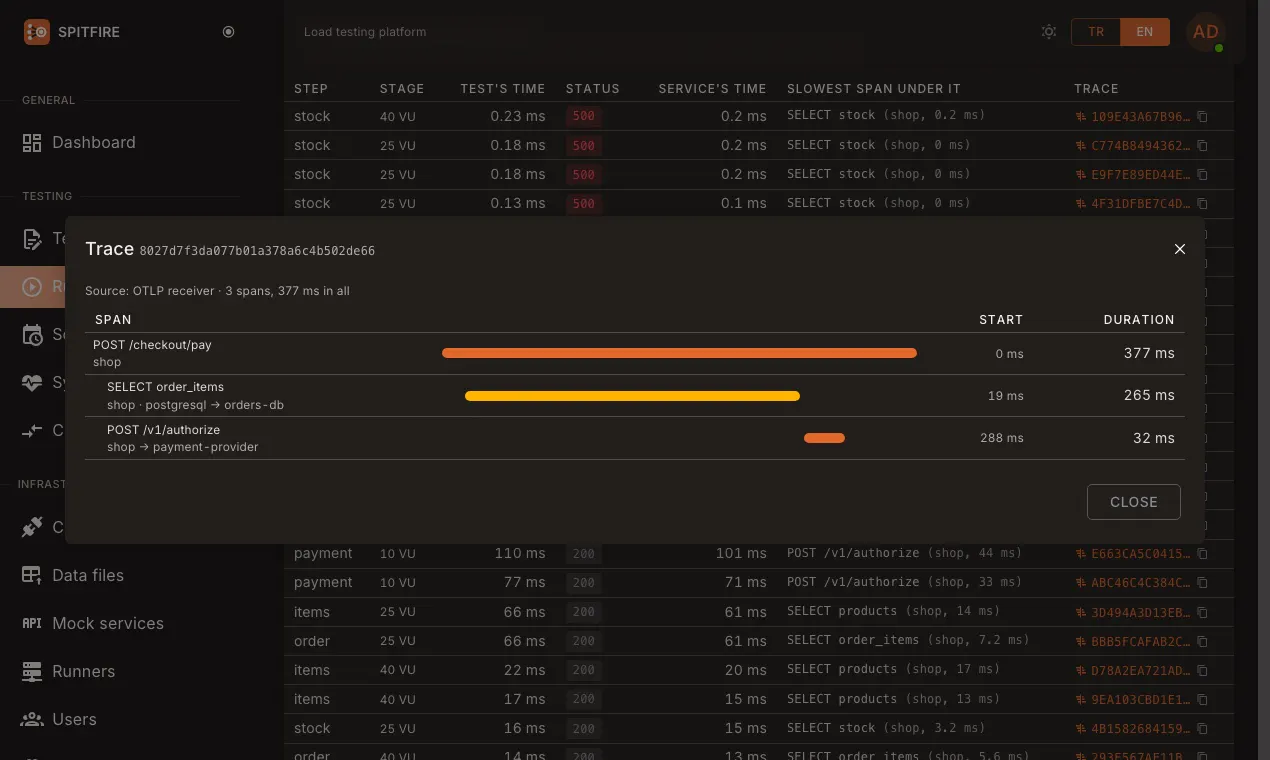1270x760 pixels.
Task: Click the 'shop → payment-provider' span subtitle
Action: click(183, 447)
